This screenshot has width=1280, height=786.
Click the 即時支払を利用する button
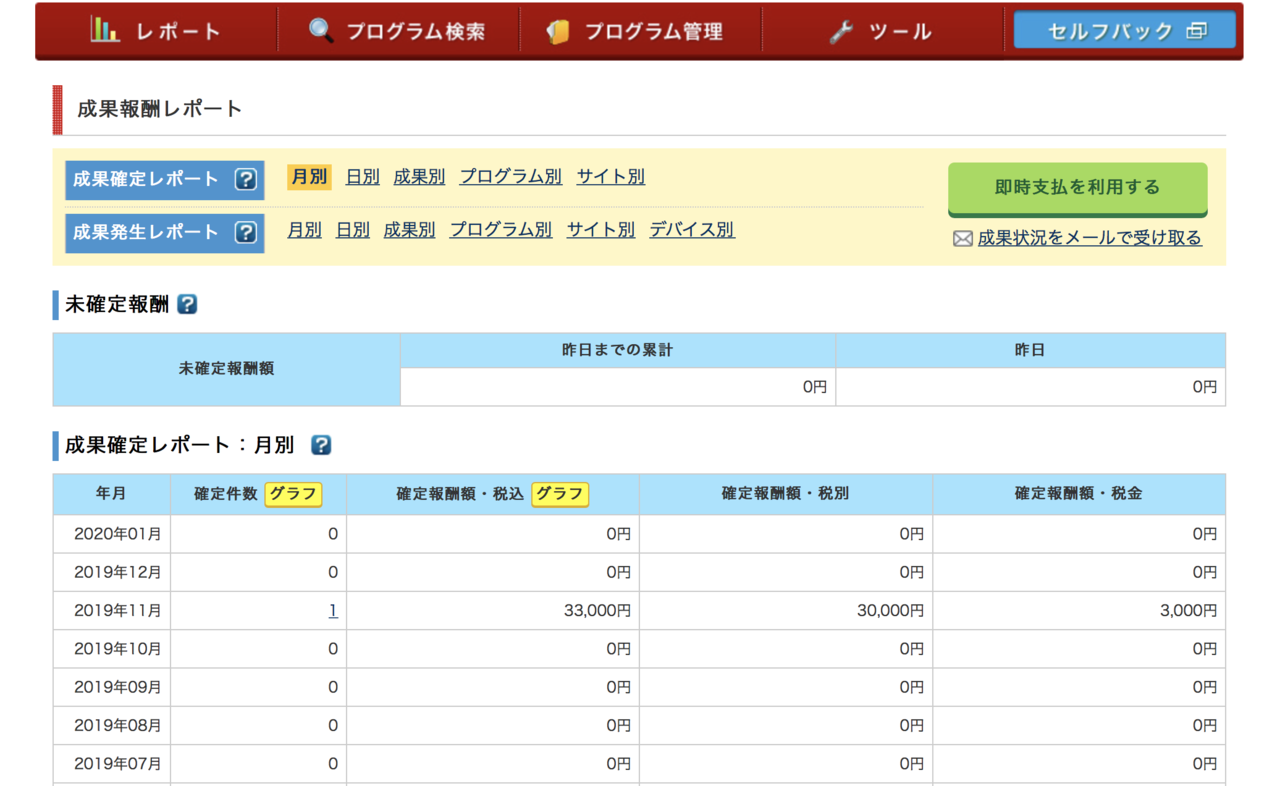pyautogui.click(x=1078, y=188)
